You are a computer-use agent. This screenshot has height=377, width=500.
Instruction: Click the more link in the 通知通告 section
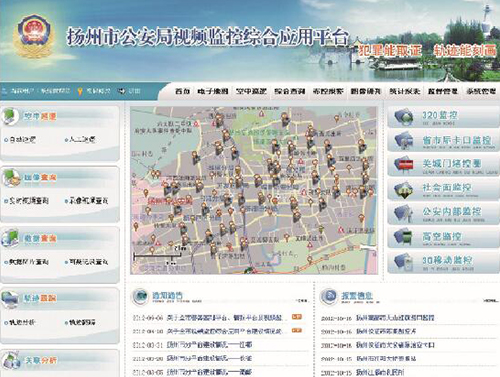pyautogui.click(x=302, y=301)
